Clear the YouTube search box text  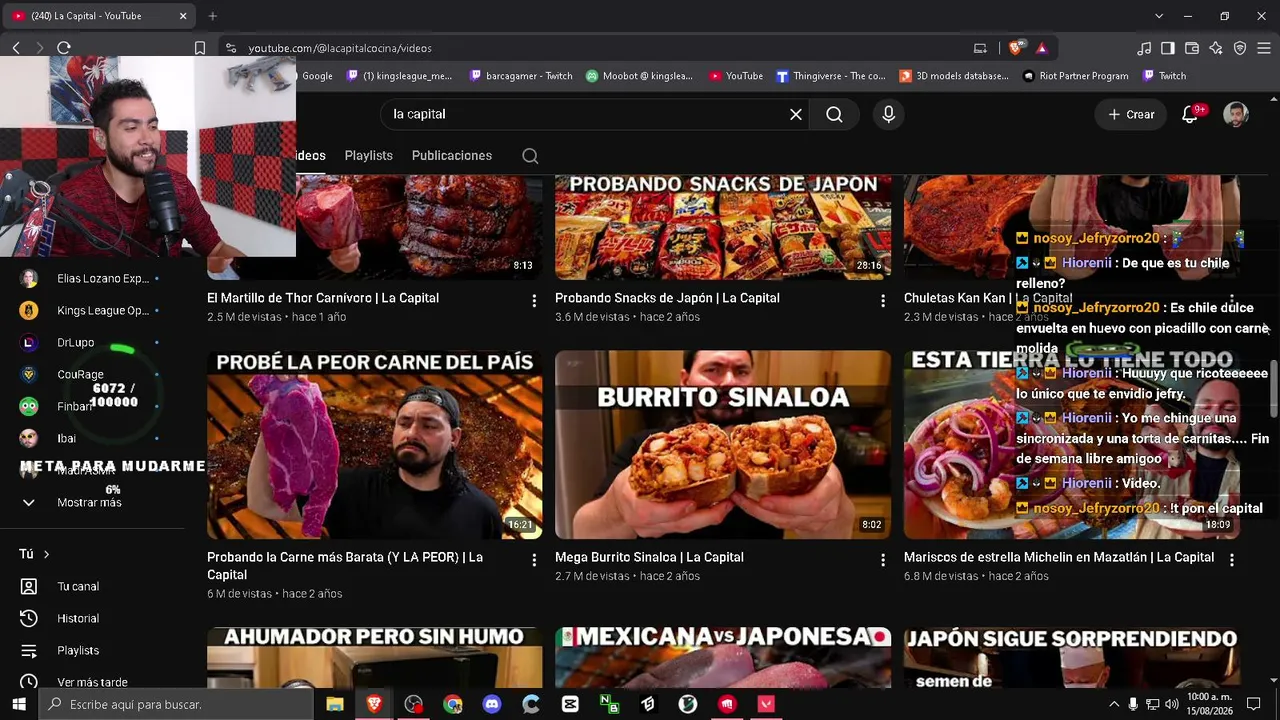click(x=796, y=114)
